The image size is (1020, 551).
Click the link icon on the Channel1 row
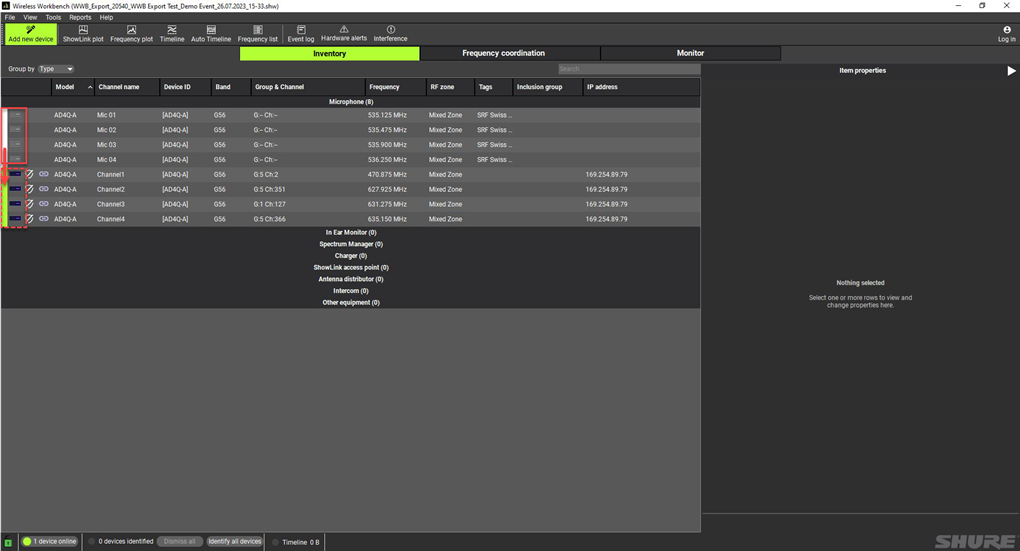tap(44, 174)
